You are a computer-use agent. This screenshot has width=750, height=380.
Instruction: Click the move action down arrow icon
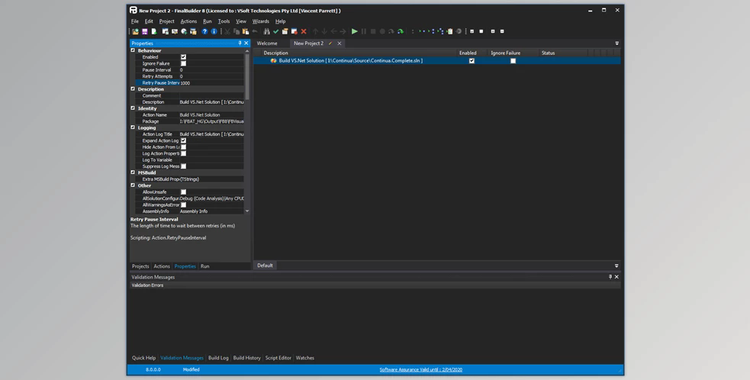[x=324, y=32]
